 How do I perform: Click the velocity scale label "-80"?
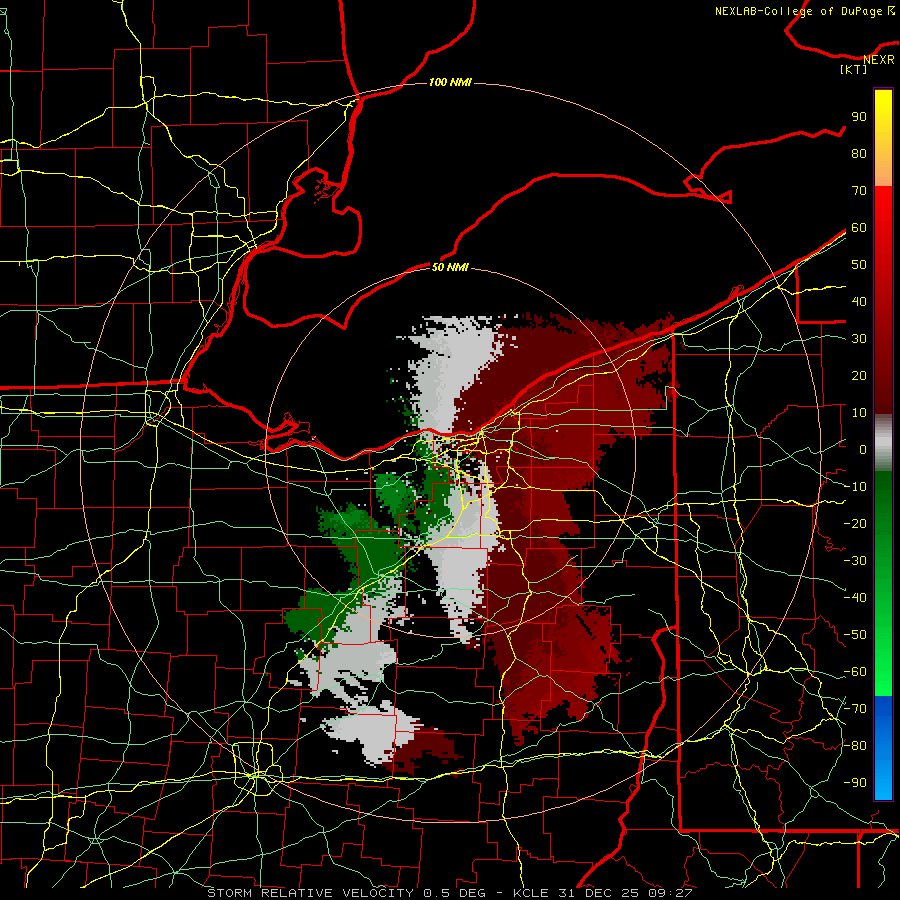click(855, 746)
